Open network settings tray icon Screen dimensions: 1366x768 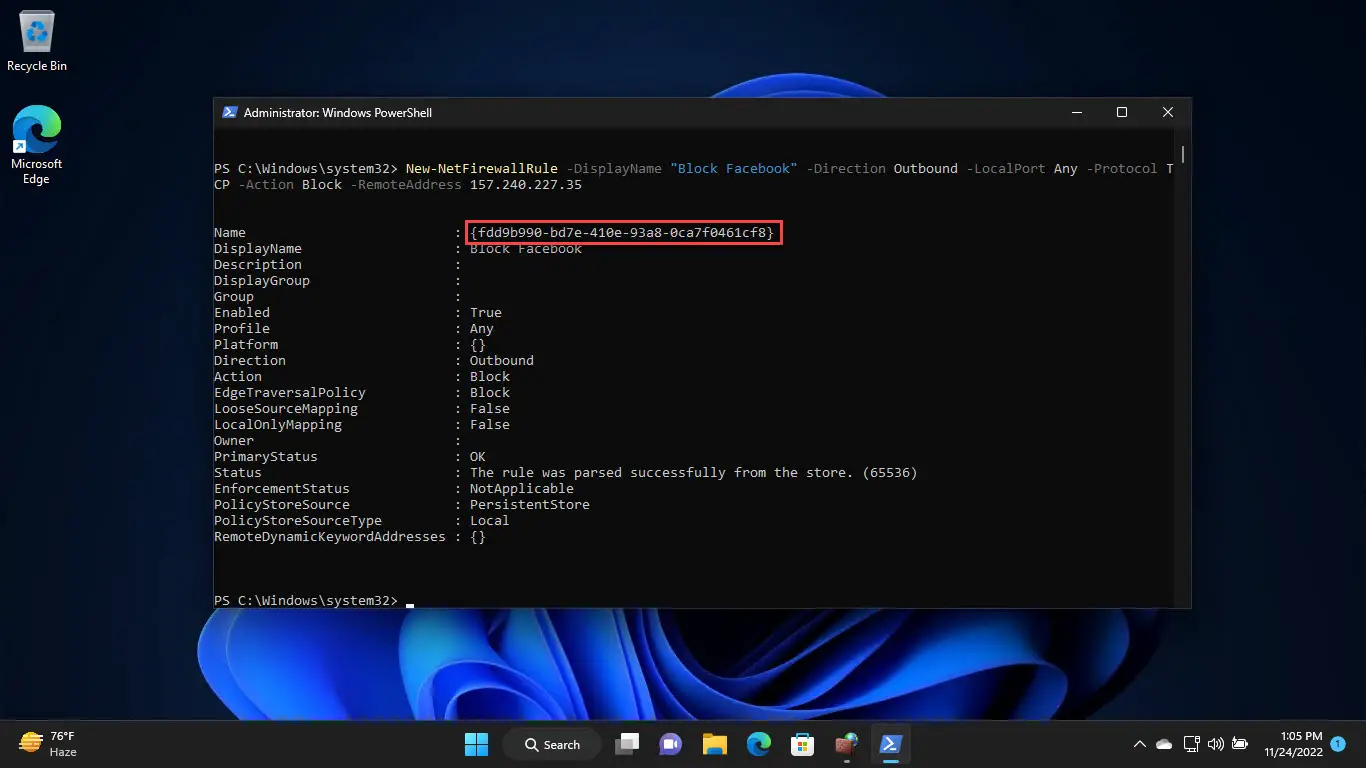click(1191, 744)
